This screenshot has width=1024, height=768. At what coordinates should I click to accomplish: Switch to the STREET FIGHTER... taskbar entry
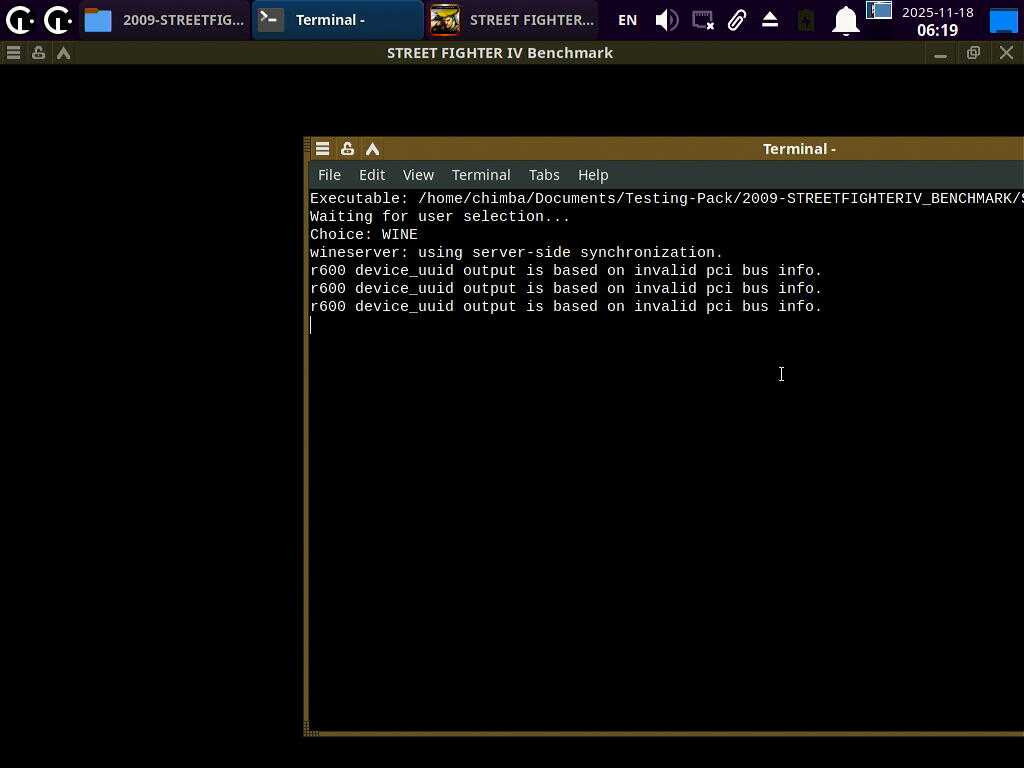coord(512,20)
